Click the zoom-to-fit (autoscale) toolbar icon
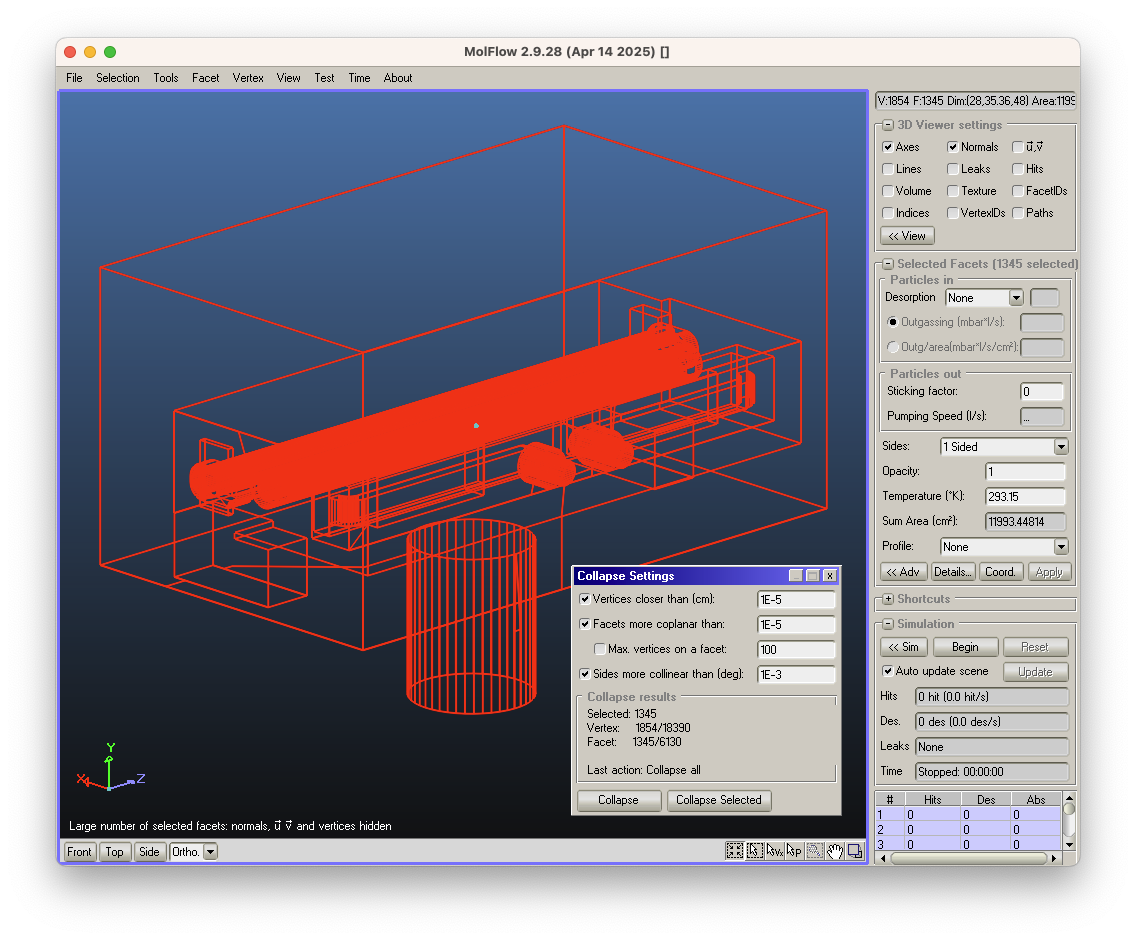Image resolution: width=1136 pixels, height=940 pixels. coord(735,851)
